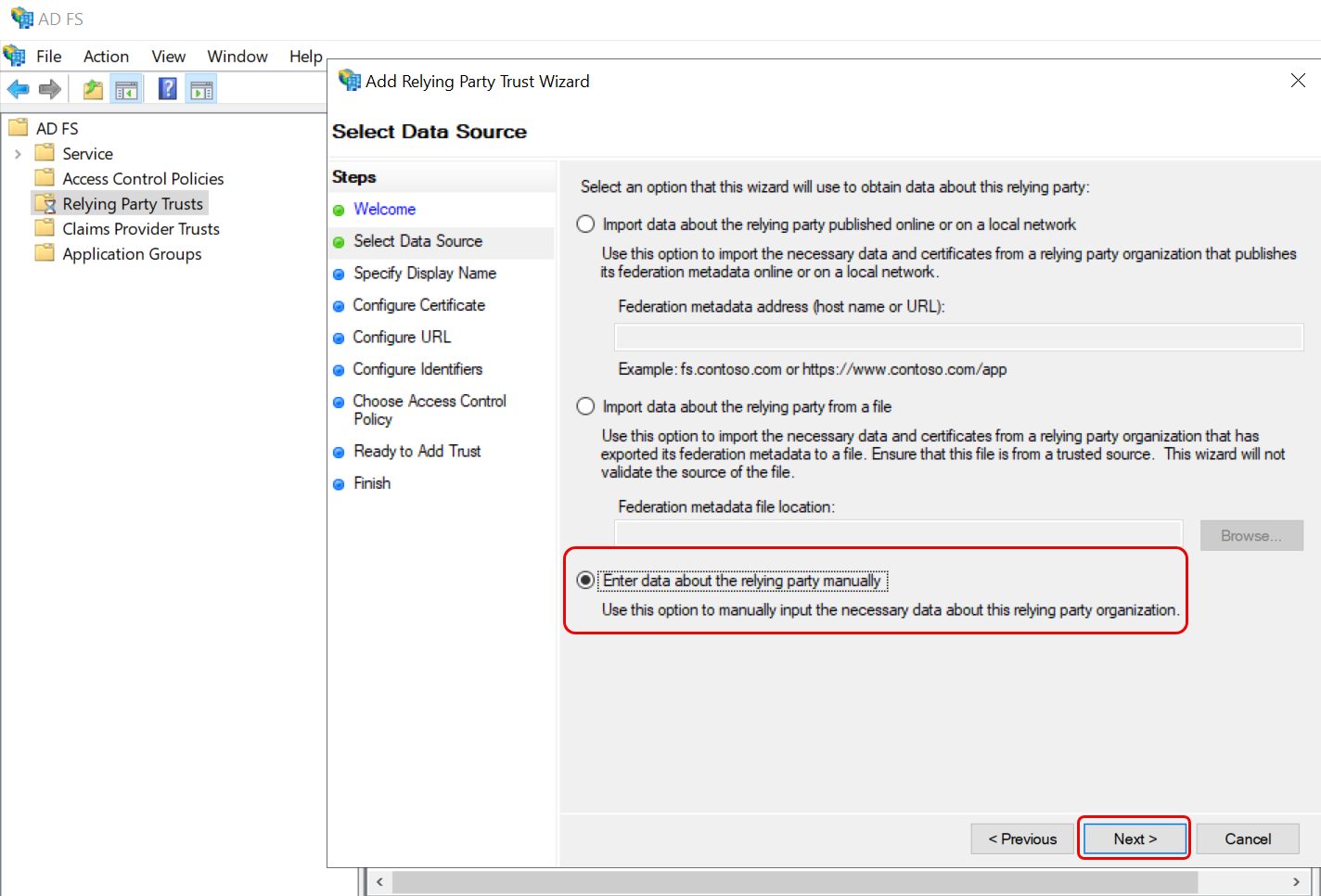Click the AD FS icon in title bar
The height and width of the screenshot is (896, 1321).
click(21, 19)
